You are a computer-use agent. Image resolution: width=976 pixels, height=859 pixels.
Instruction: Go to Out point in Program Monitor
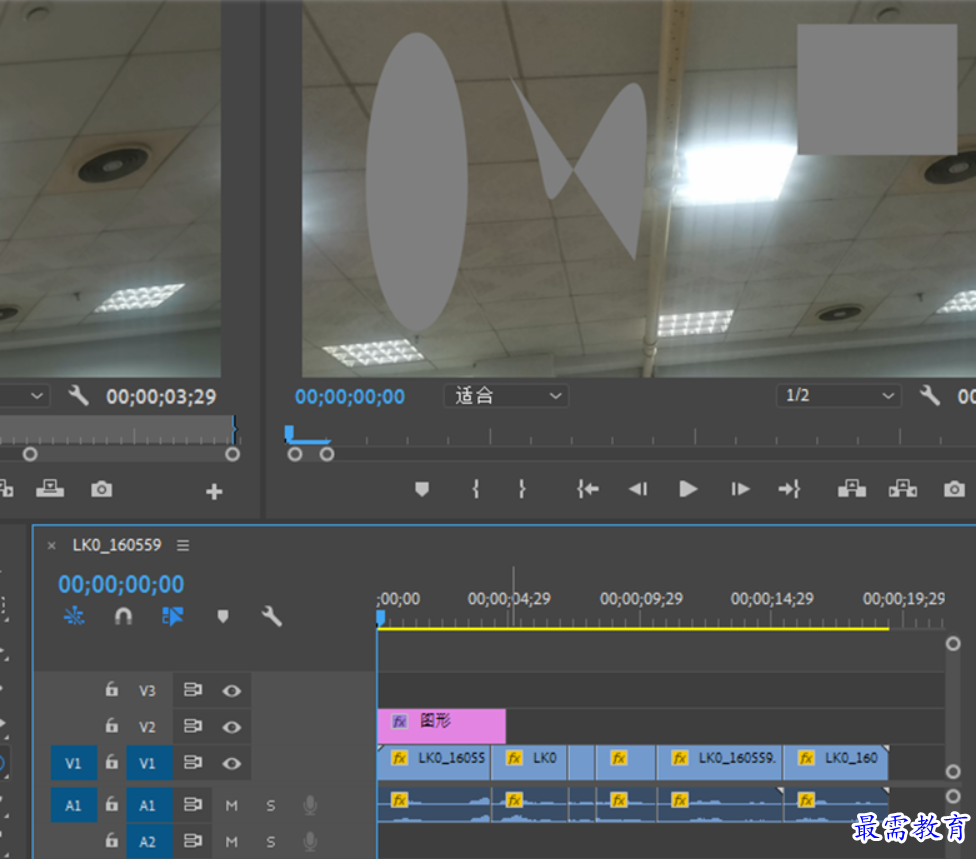pyautogui.click(x=789, y=489)
